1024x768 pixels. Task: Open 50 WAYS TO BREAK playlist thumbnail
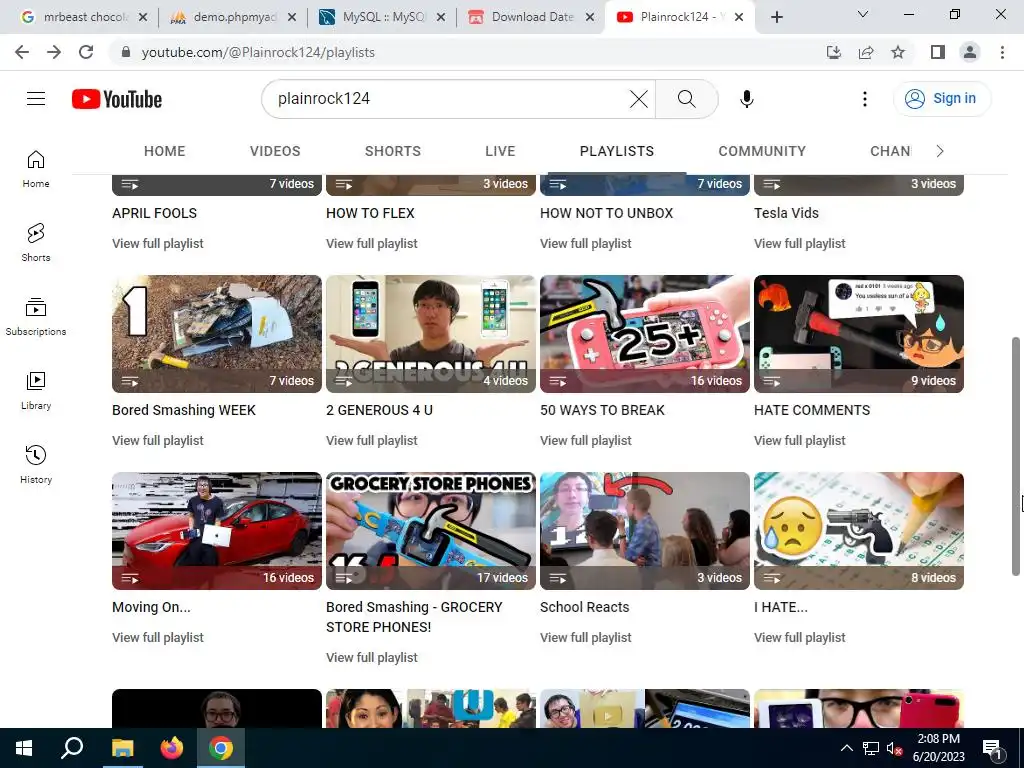[645, 334]
